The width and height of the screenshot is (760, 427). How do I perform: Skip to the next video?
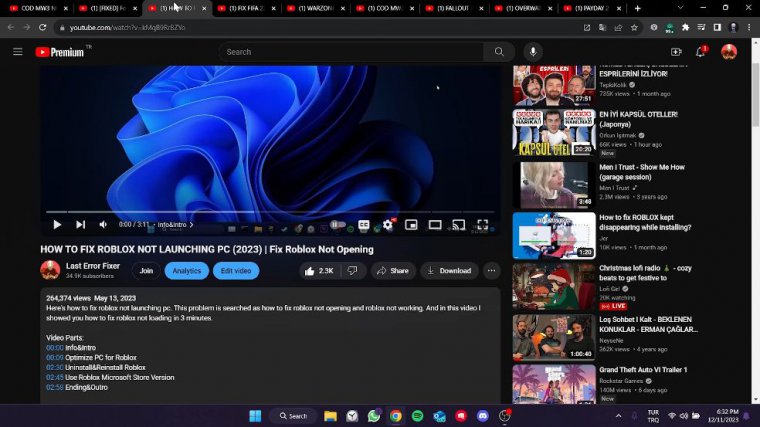(80, 225)
